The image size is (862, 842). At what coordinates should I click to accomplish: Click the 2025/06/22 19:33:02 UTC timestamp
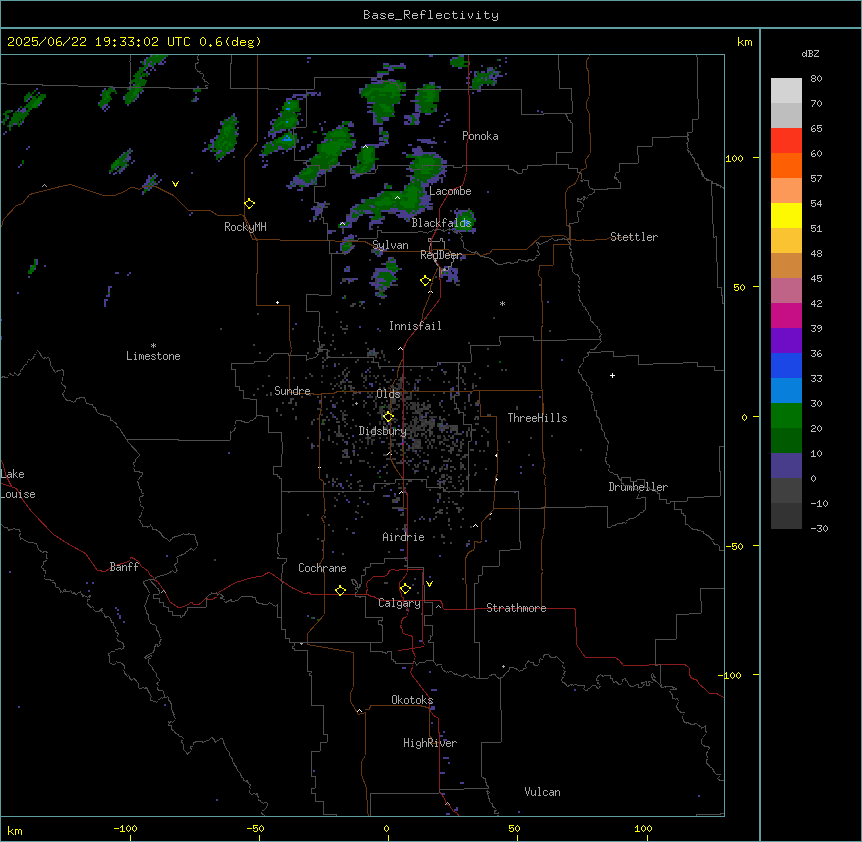click(99, 42)
